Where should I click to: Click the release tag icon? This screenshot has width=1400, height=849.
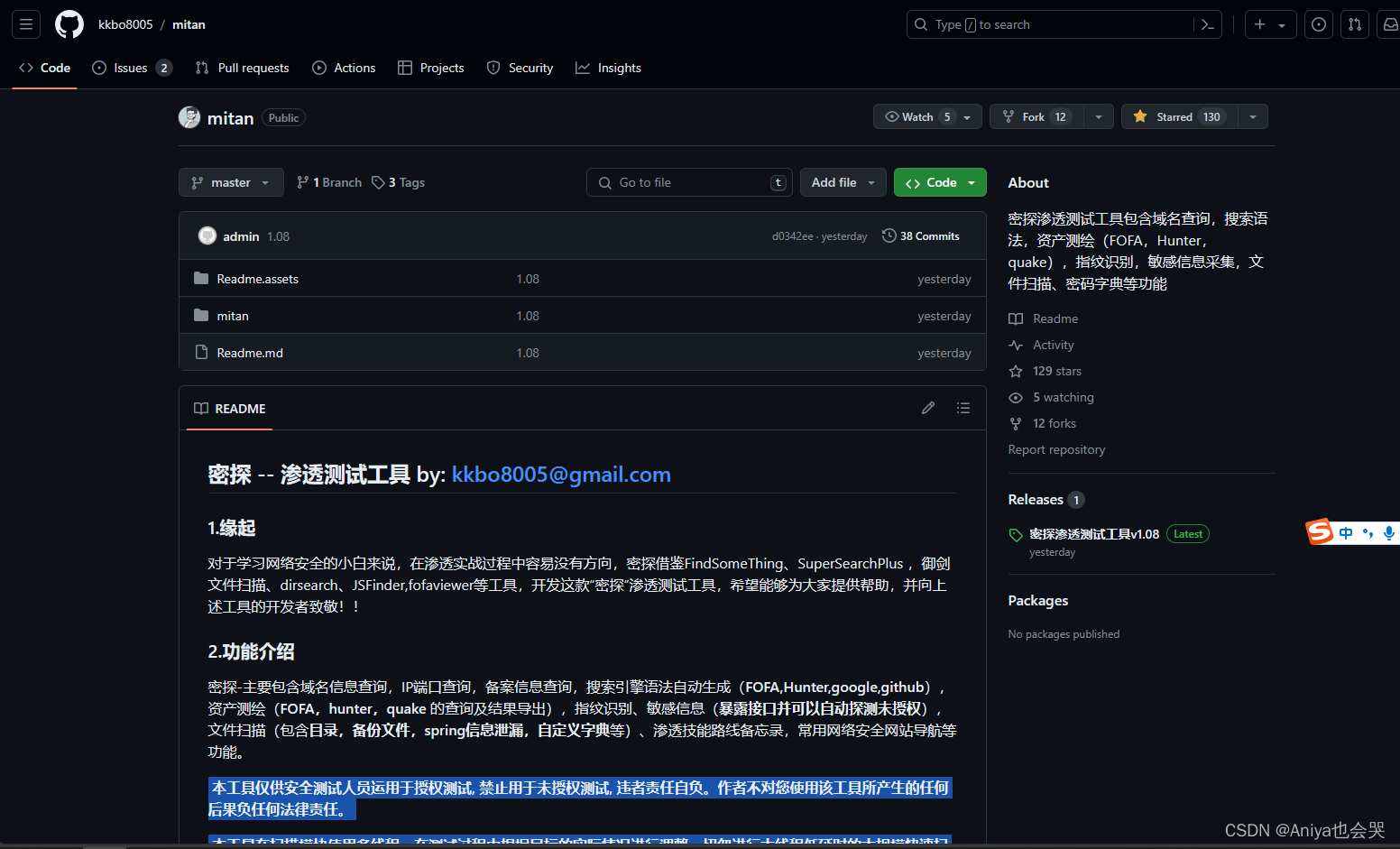(x=1016, y=535)
